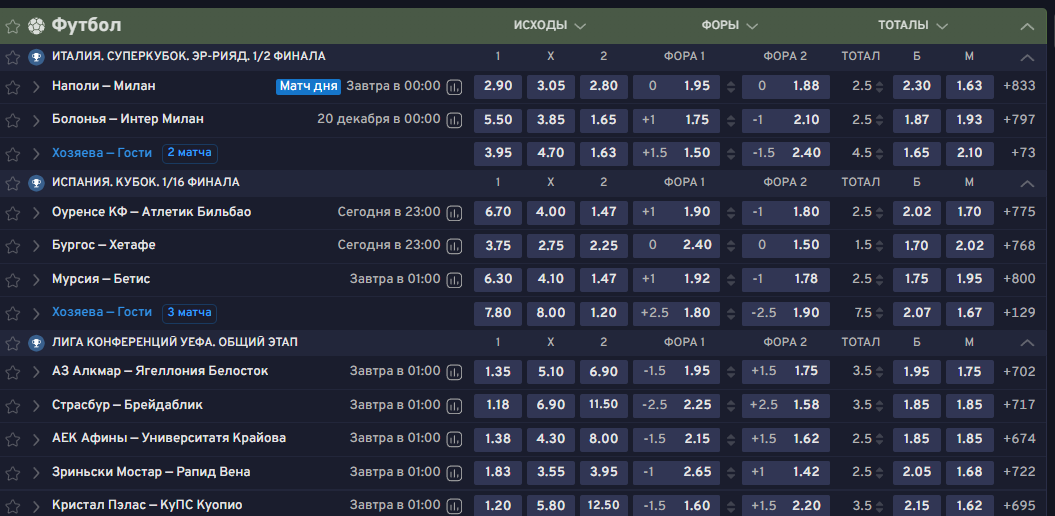
Task: Open statistics icon for Мурсия — Бетис
Action: coord(455,280)
